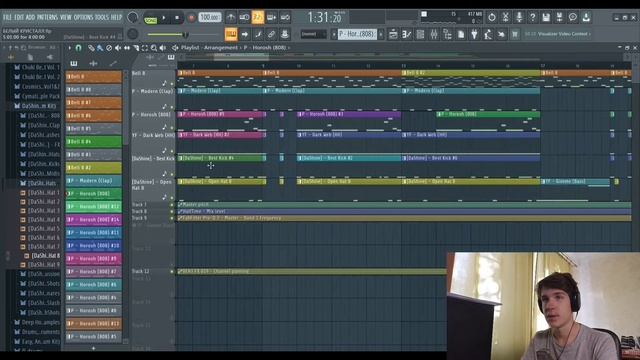Image resolution: width=640 pixels, height=360 pixels.
Task: Click the Playback speaker tool icon
Action: 162,48
